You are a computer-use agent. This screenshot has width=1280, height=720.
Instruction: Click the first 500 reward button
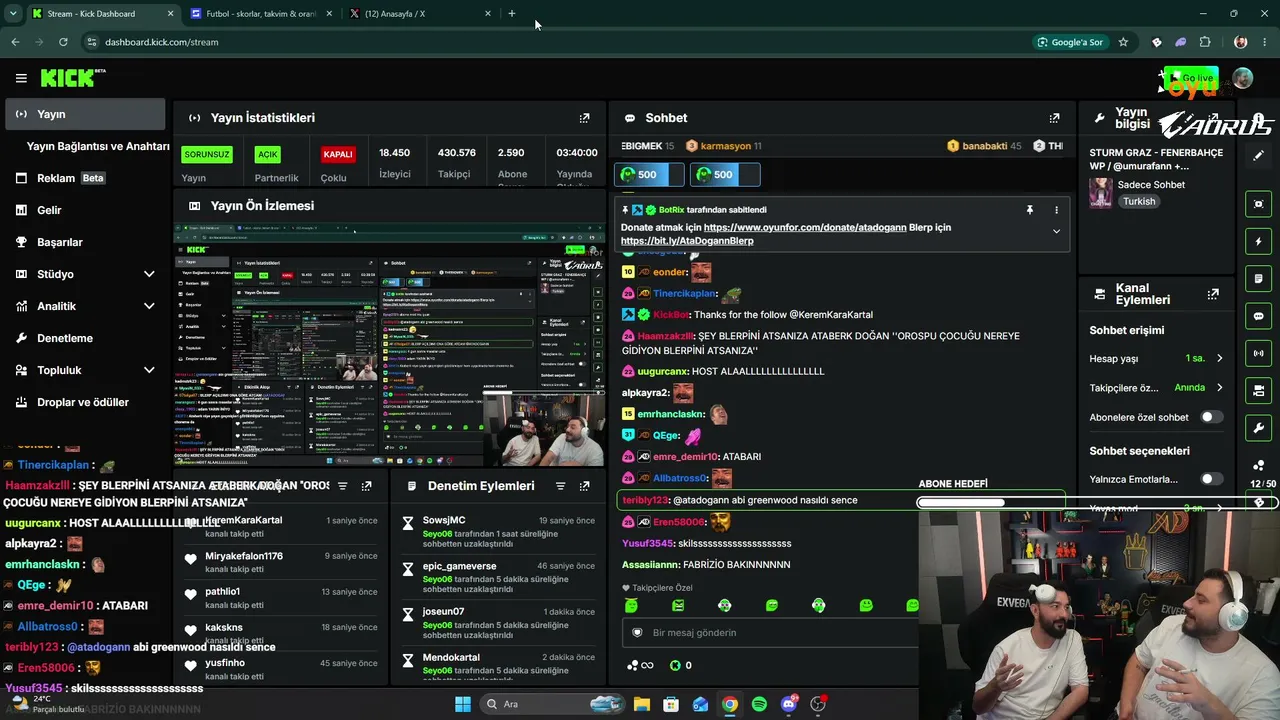pos(649,175)
